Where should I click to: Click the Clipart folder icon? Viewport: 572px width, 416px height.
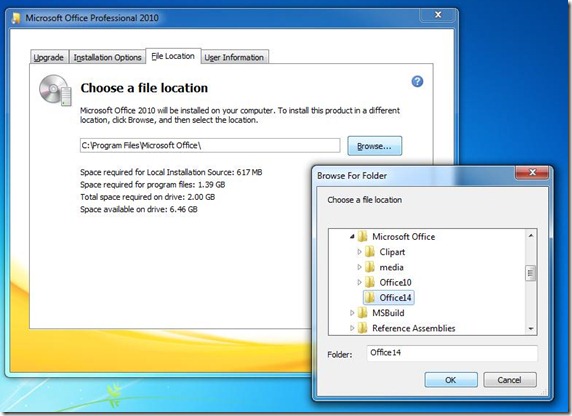click(370, 252)
